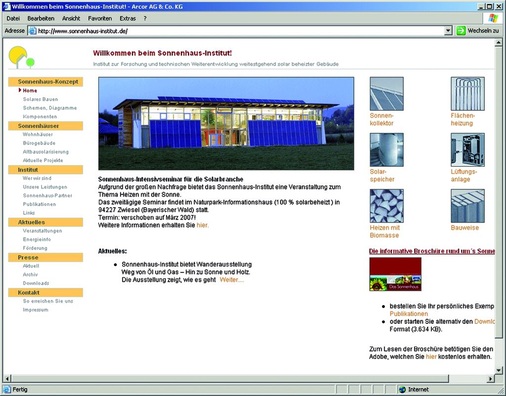Expand the address bar dropdown arrow

tap(448, 31)
